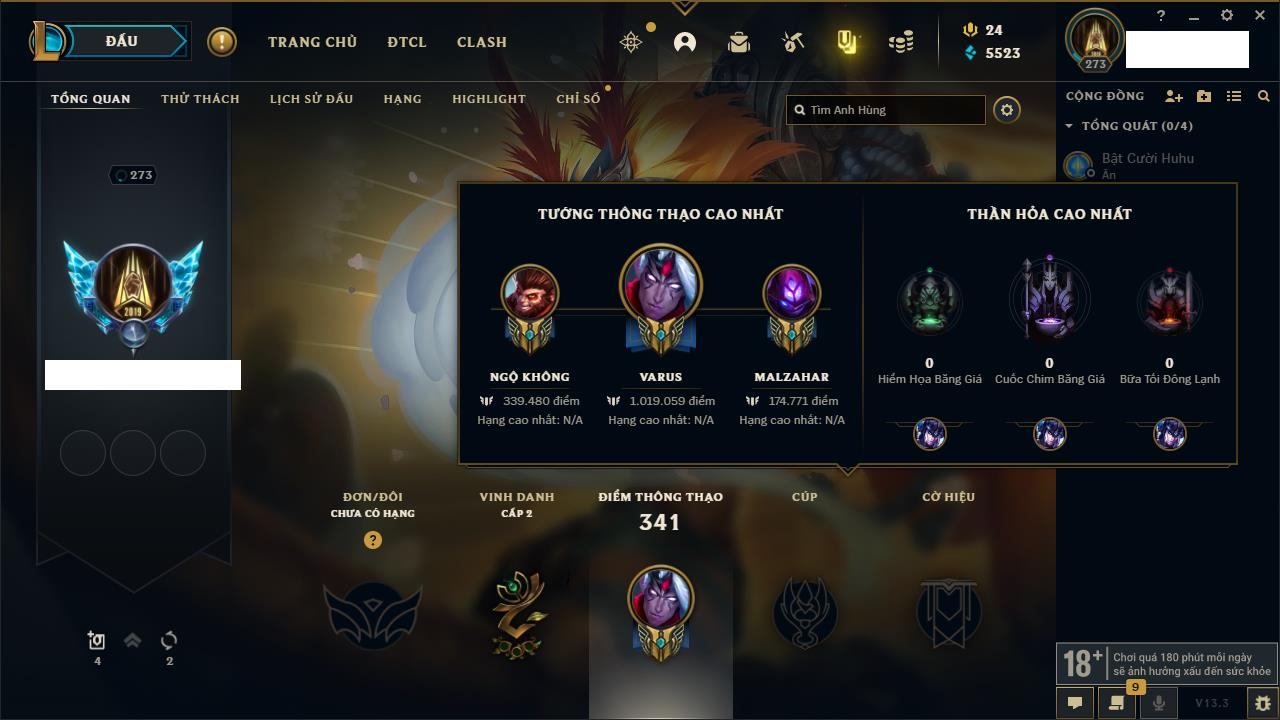Open the glowing Loot icon
Image resolution: width=1280 pixels, height=720 pixels.
click(847, 42)
